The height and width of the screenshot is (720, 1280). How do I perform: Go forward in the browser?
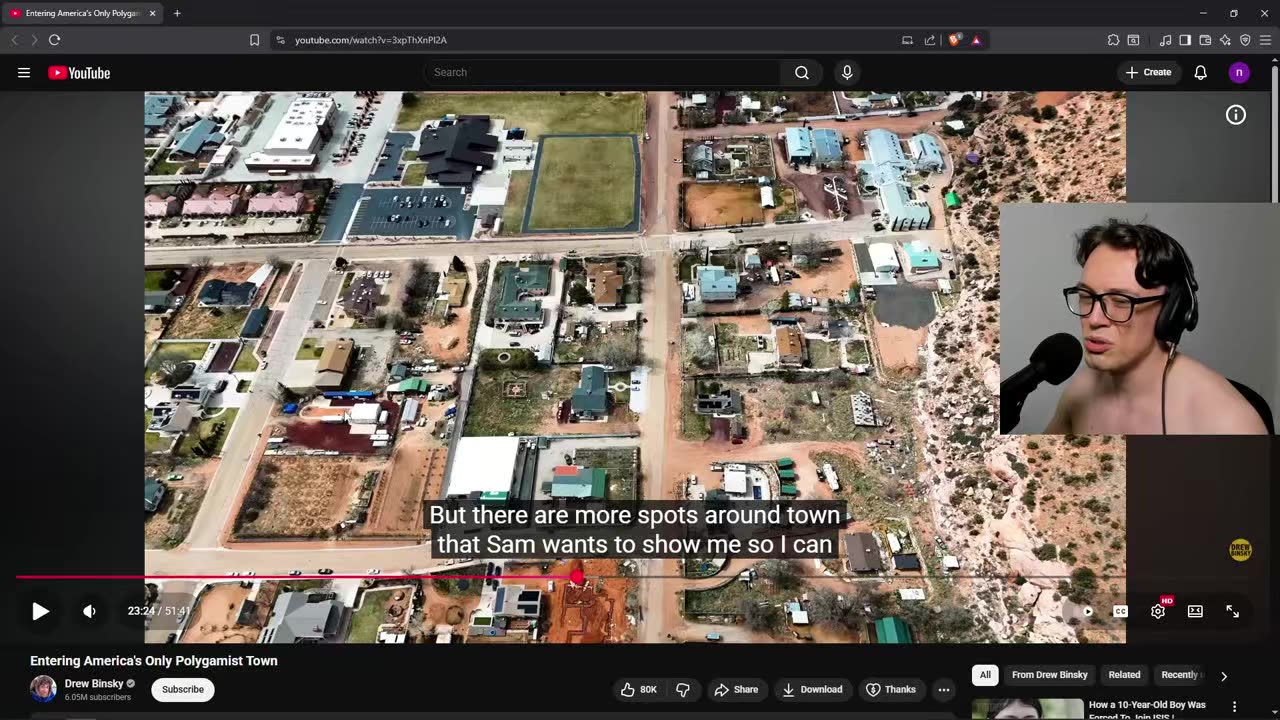tap(33, 40)
